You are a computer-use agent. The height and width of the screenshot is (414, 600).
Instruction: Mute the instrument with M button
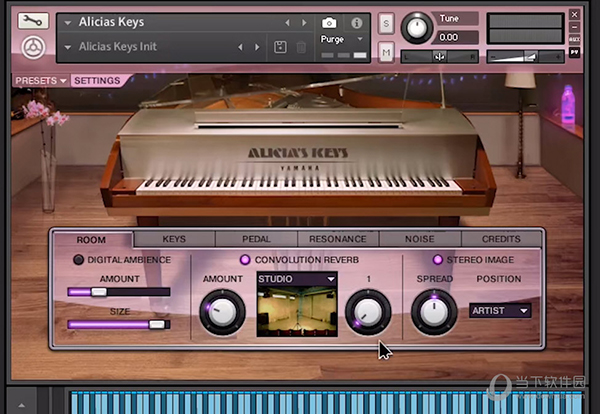[386, 52]
